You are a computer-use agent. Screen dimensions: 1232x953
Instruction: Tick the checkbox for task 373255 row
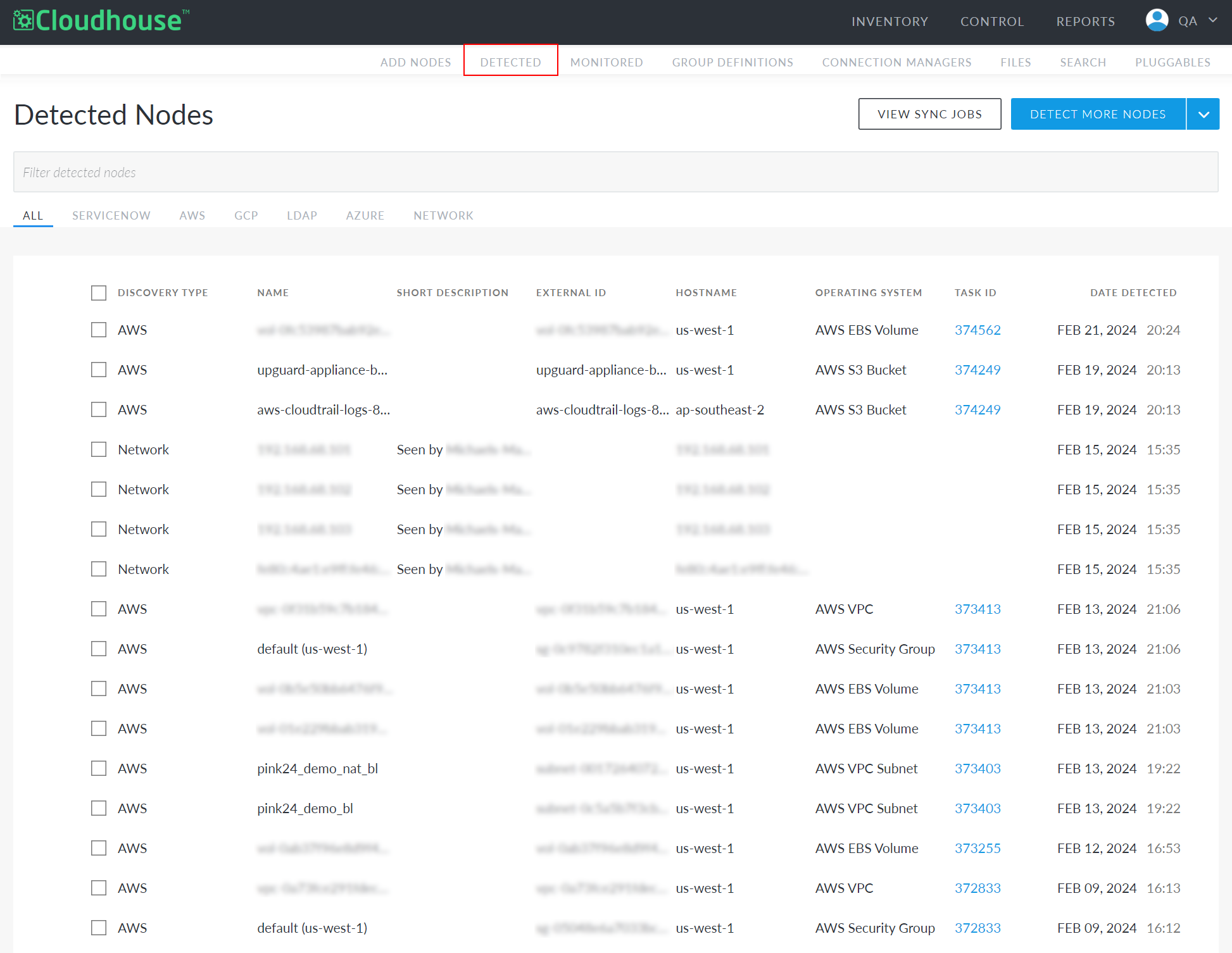(x=99, y=848)
